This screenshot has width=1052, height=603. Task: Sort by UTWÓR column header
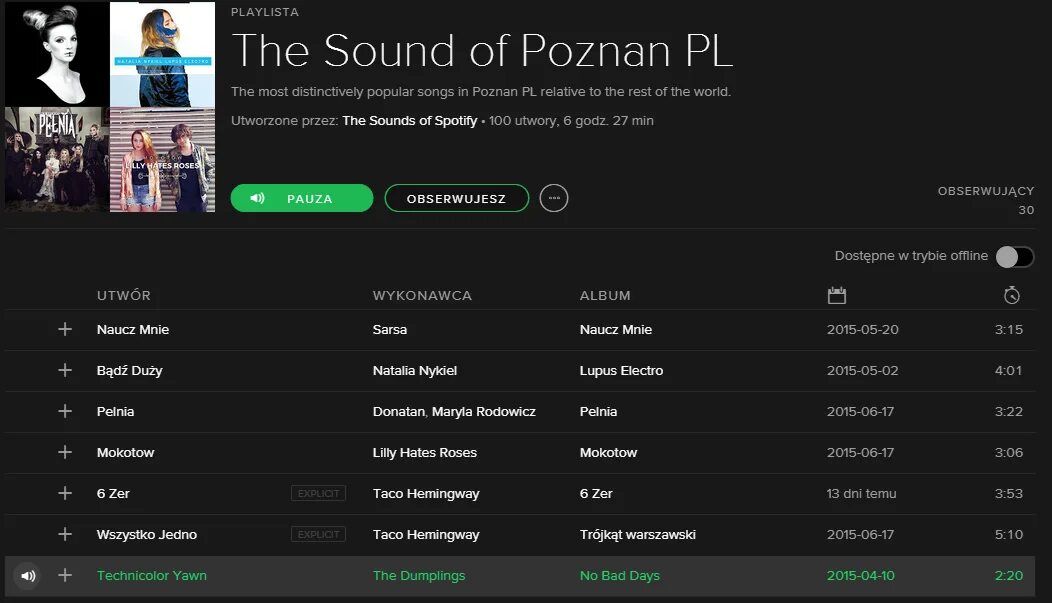[x=123, y=295]
